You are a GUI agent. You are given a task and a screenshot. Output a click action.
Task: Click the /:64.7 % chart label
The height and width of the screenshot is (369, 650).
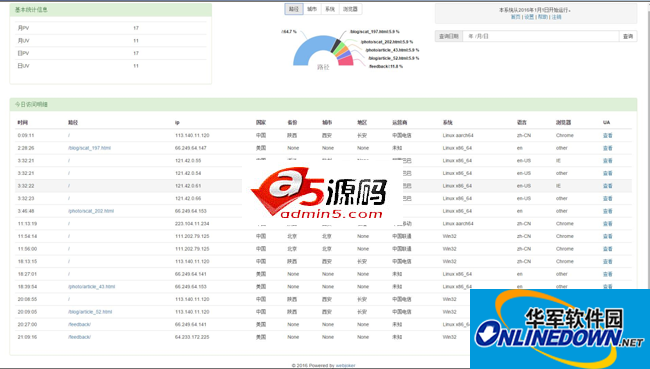tap(289, 32)
